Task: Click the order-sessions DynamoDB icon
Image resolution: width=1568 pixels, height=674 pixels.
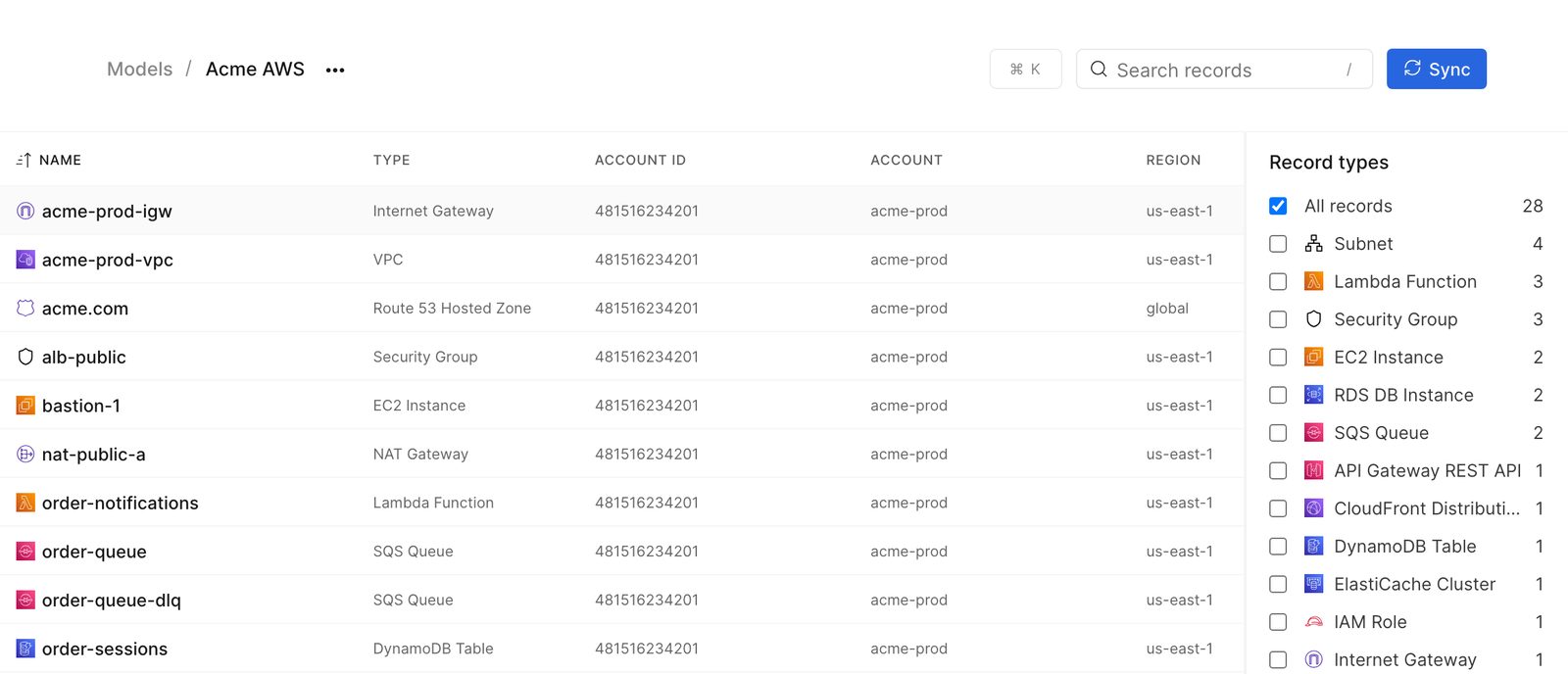Action: pyautogui.click(x=25, y=649)
